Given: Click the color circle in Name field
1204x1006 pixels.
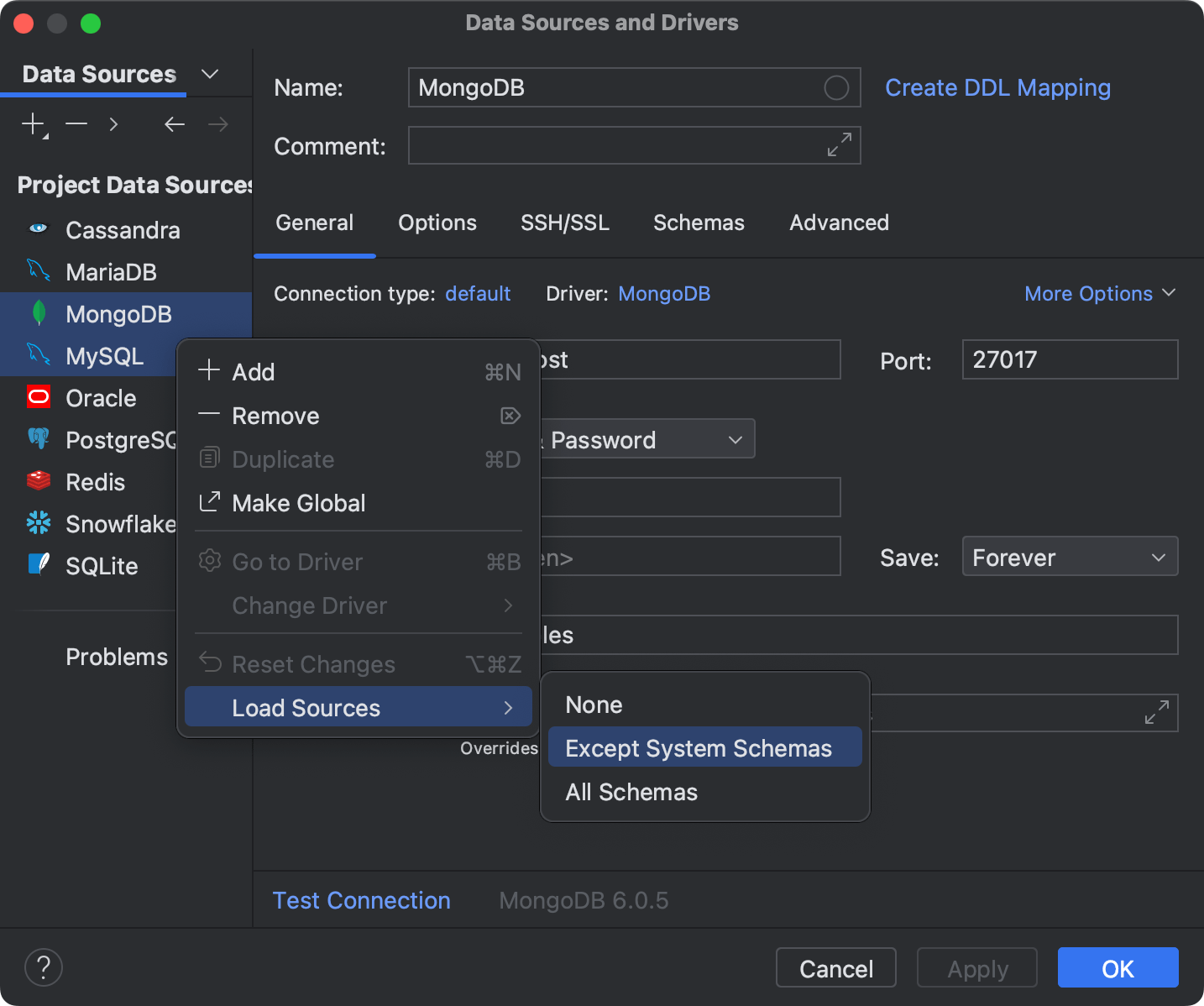Looking at the screenshot, I should [836, 87].
